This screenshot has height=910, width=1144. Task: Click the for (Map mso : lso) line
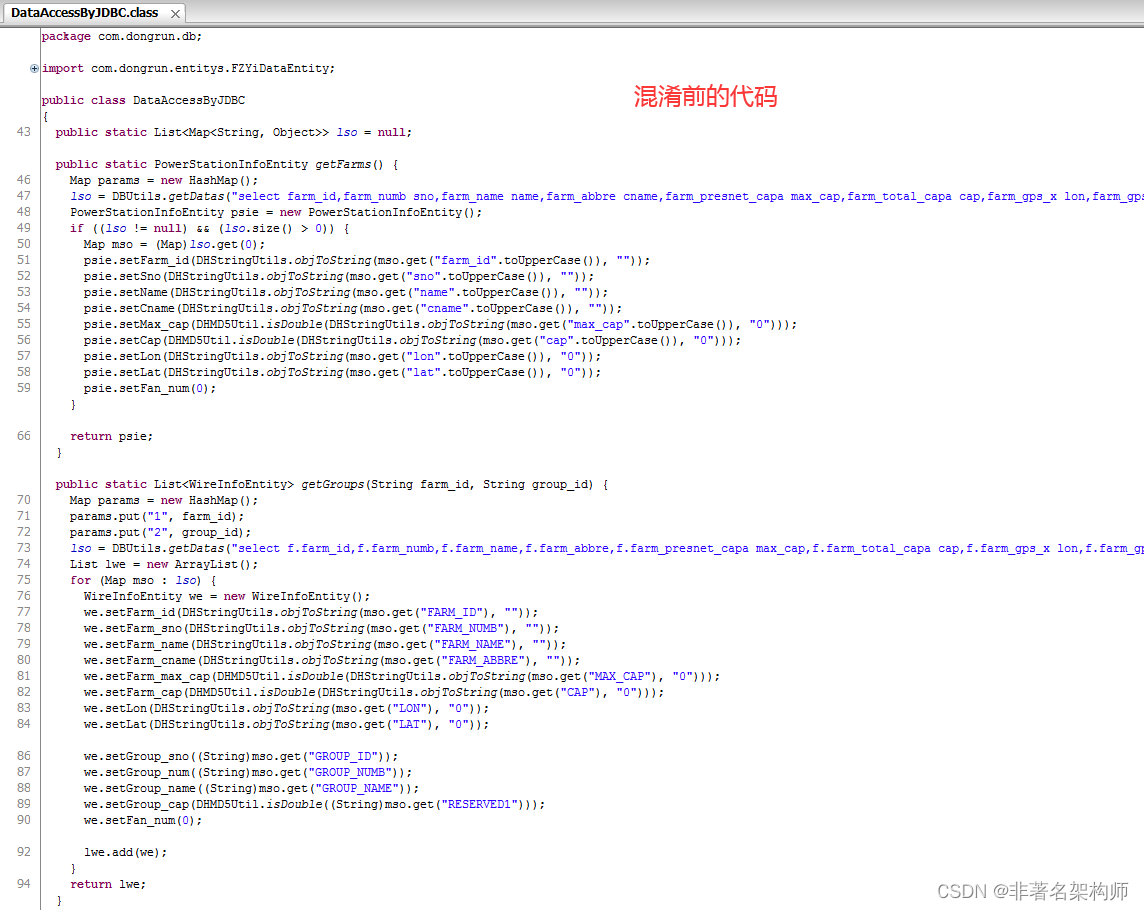(143, 581)
